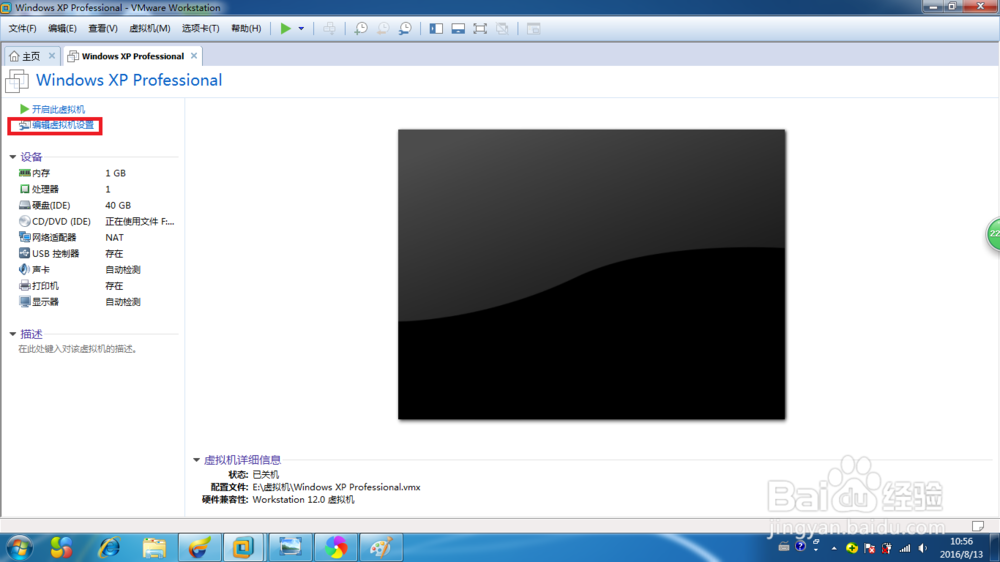Click the description text field placeholder
Image resolution: width=1000 pixels, height=562 pixels.
pyautogui.click(x=78, y=349)
